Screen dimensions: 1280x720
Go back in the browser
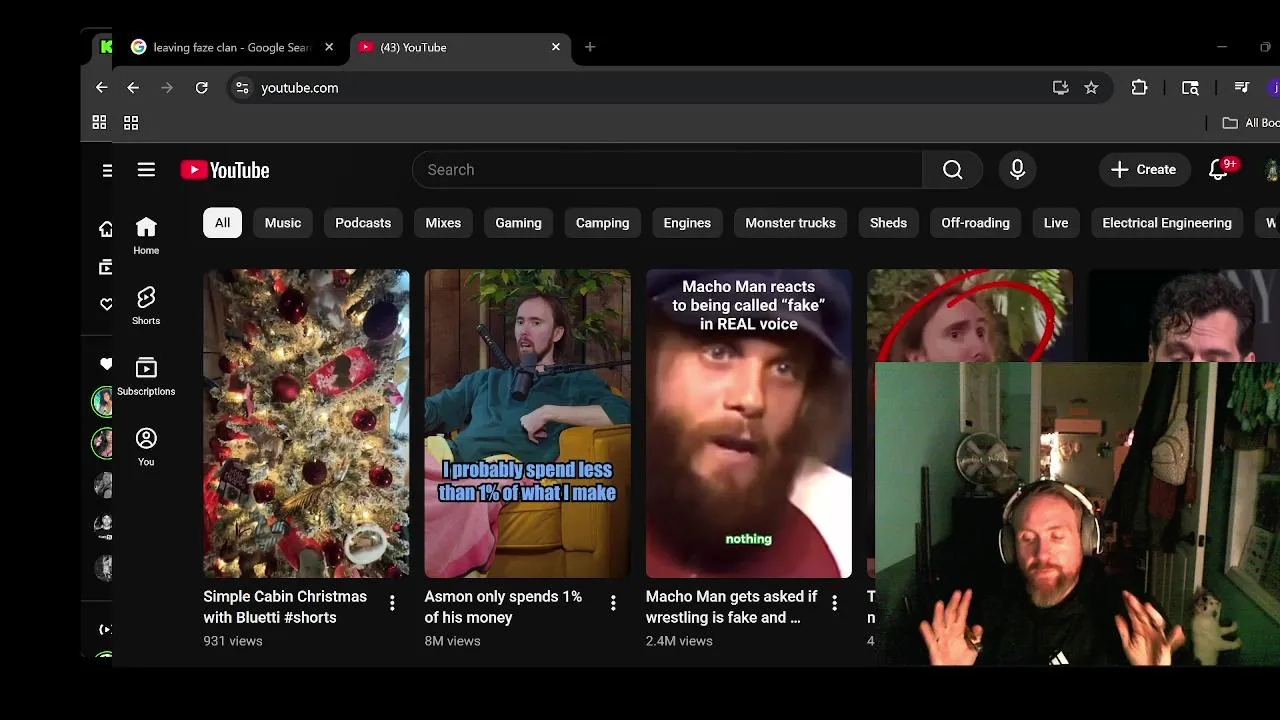pyautogui.click(x=133, y=88)
